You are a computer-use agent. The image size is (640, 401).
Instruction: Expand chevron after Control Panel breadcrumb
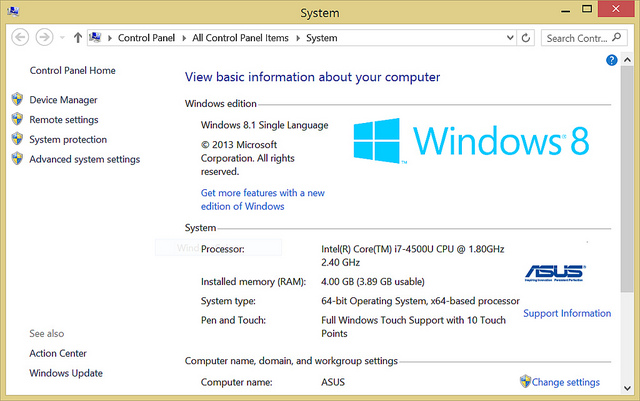click(184, 38)
